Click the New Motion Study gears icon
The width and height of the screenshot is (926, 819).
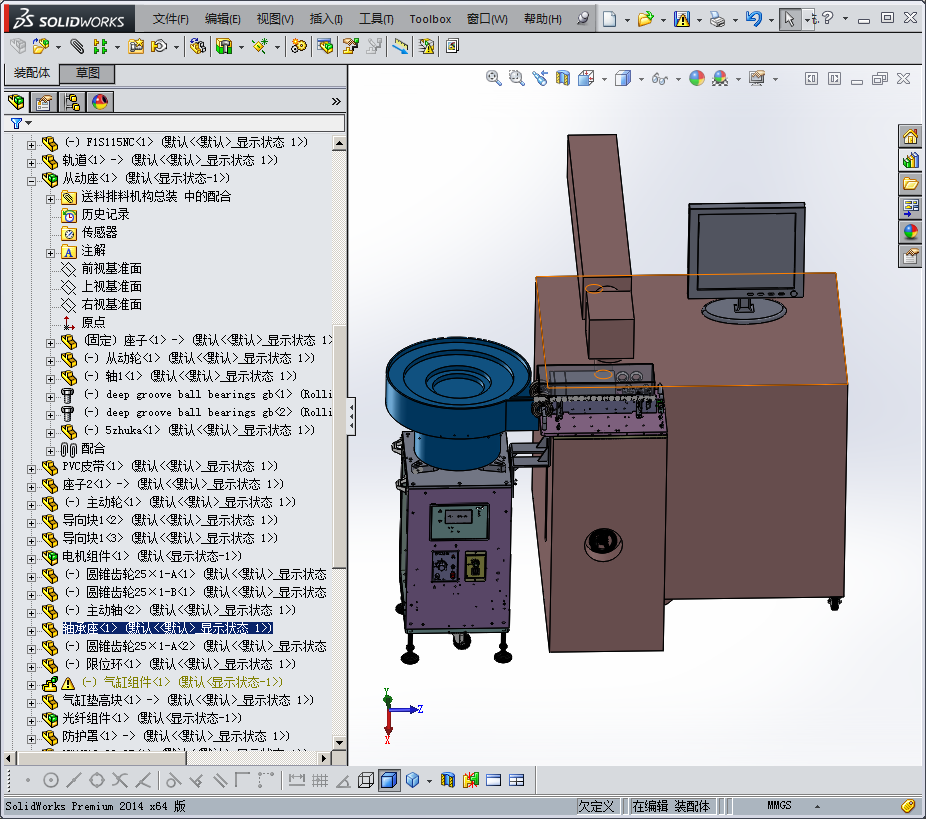299,46
